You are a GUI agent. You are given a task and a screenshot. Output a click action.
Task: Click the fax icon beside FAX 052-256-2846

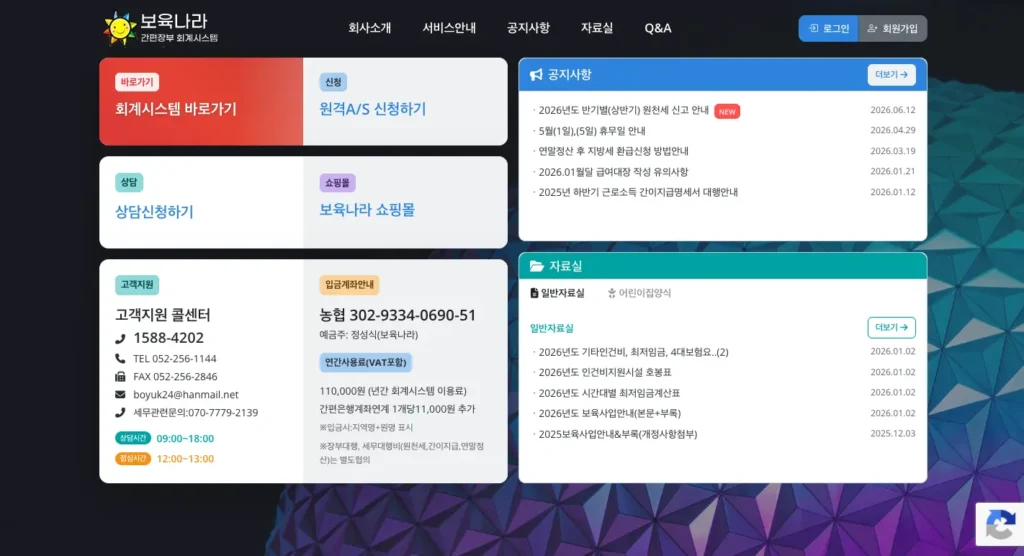point(120,377)
